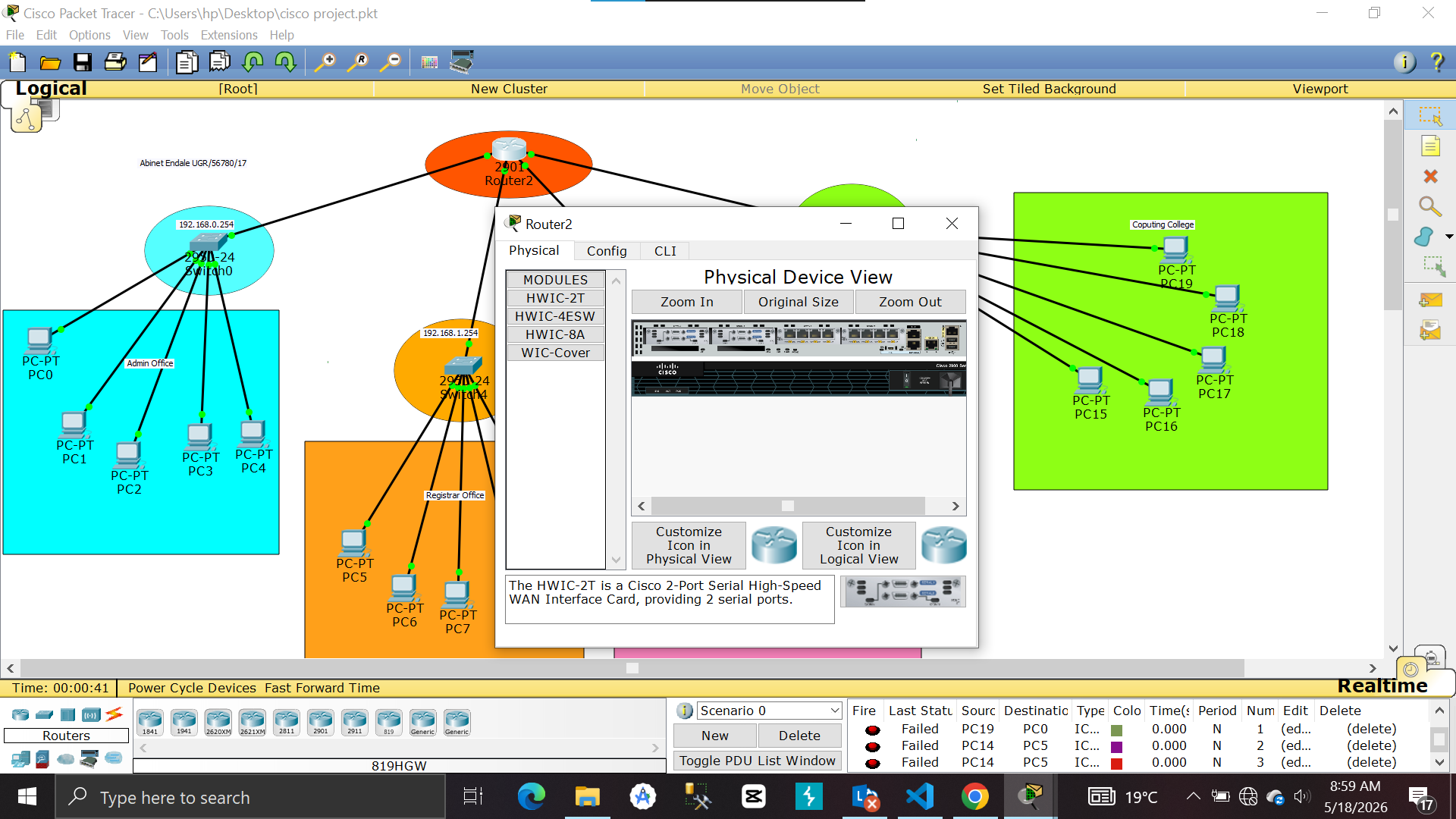Print the workspace with printer icon
The image size is (1456, 819).
(115, 62)
